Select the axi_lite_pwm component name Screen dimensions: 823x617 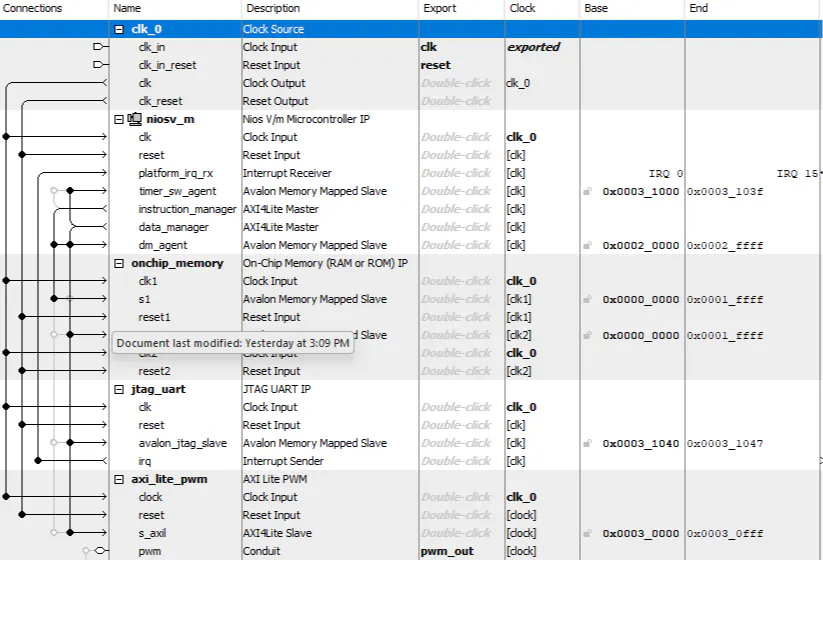point(169,480)
